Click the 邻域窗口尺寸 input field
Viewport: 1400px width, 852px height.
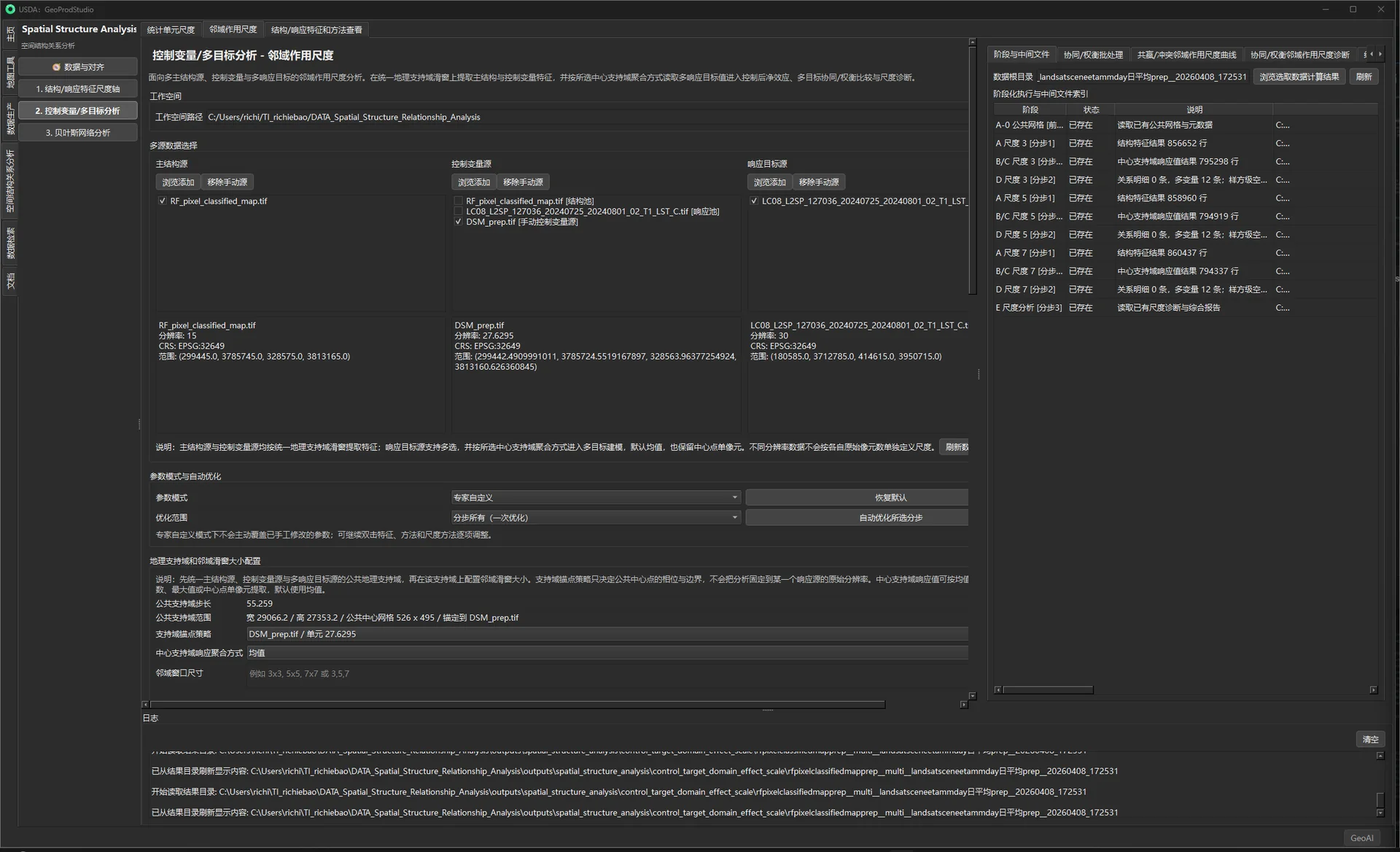(607, 673)
